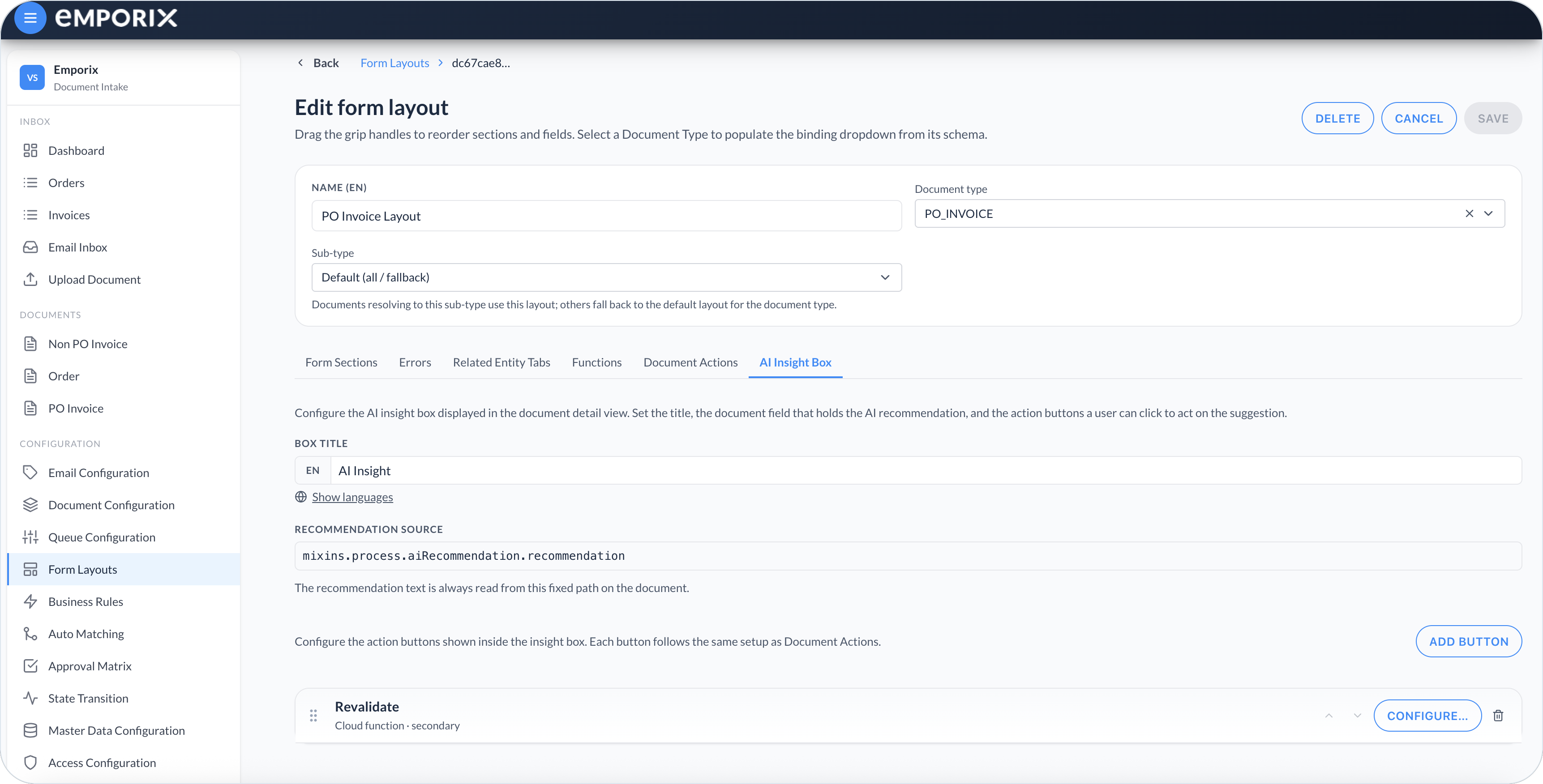
Task: Click the Master Data database icon
Action: [x=30, y=731]
